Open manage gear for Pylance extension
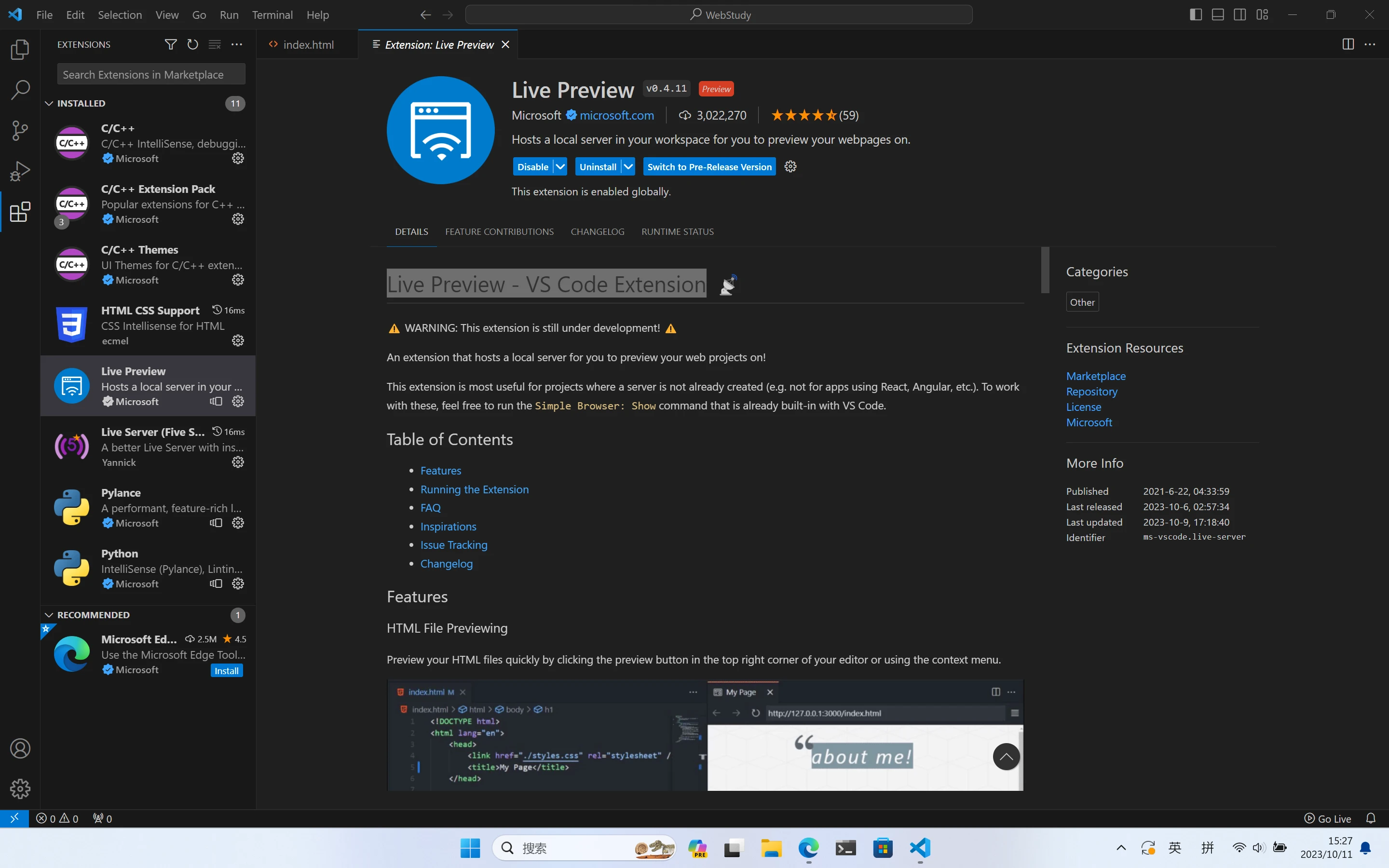 [x=238, y=523]
